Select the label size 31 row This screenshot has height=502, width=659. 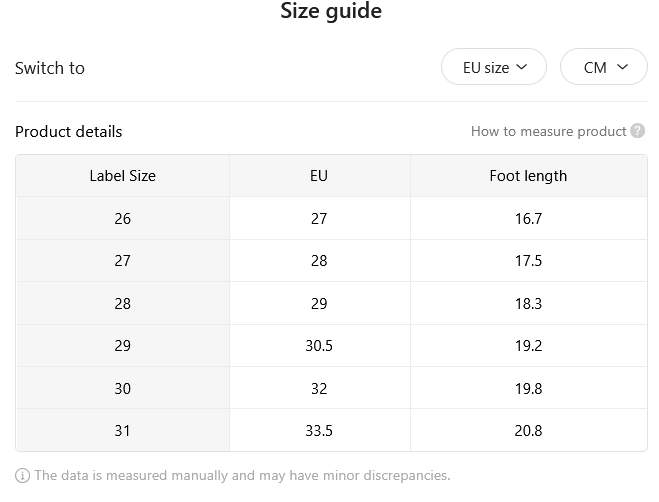(331, 431)
